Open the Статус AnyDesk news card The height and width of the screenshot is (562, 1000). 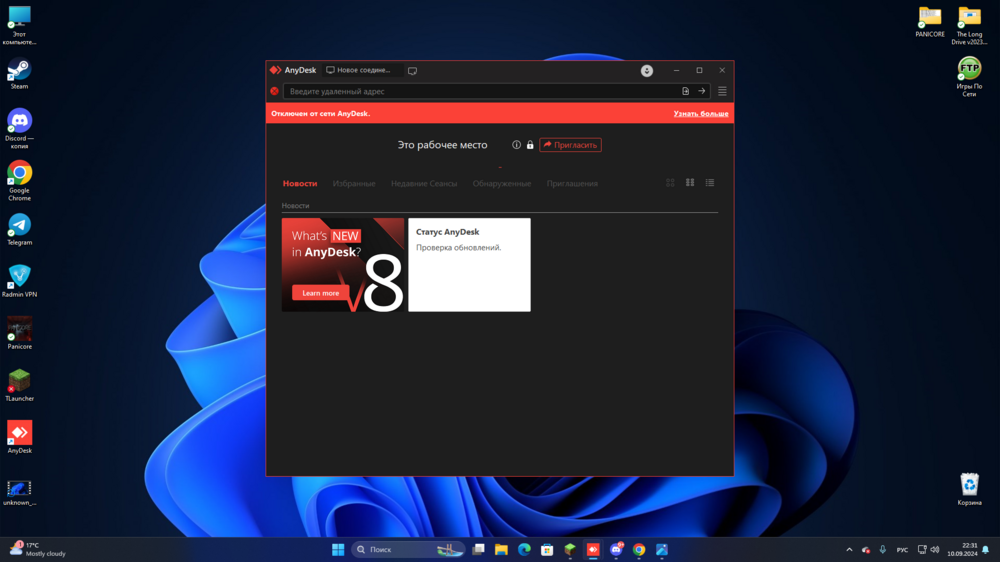[x=469, y=265]
